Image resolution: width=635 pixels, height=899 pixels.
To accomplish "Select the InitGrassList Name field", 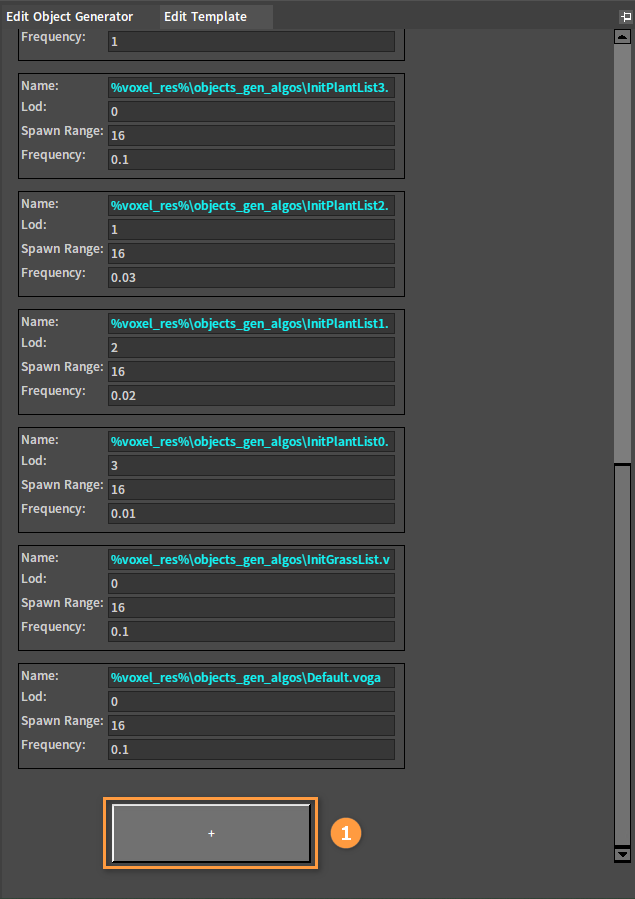I will point(251,560).
